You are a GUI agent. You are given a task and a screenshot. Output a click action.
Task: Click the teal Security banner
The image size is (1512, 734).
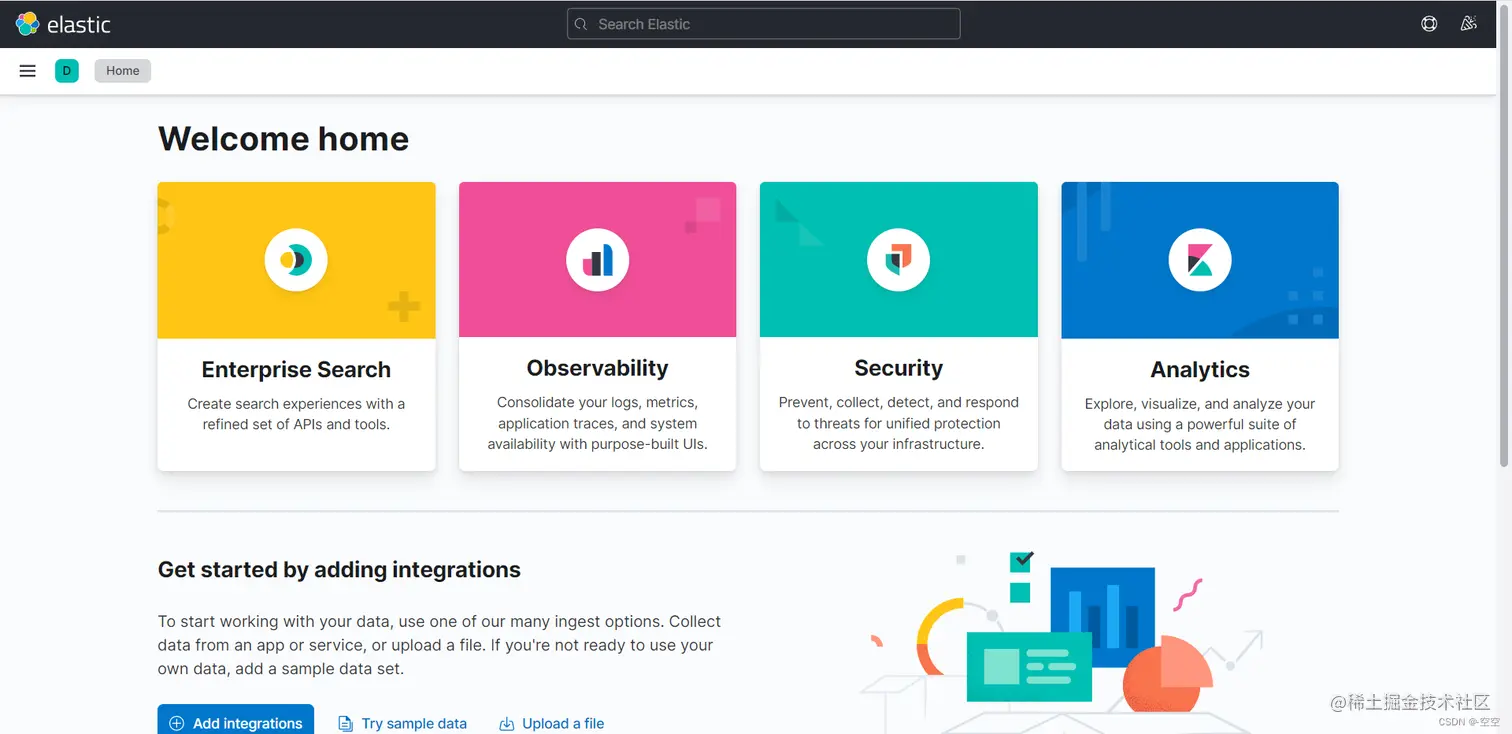899,260
